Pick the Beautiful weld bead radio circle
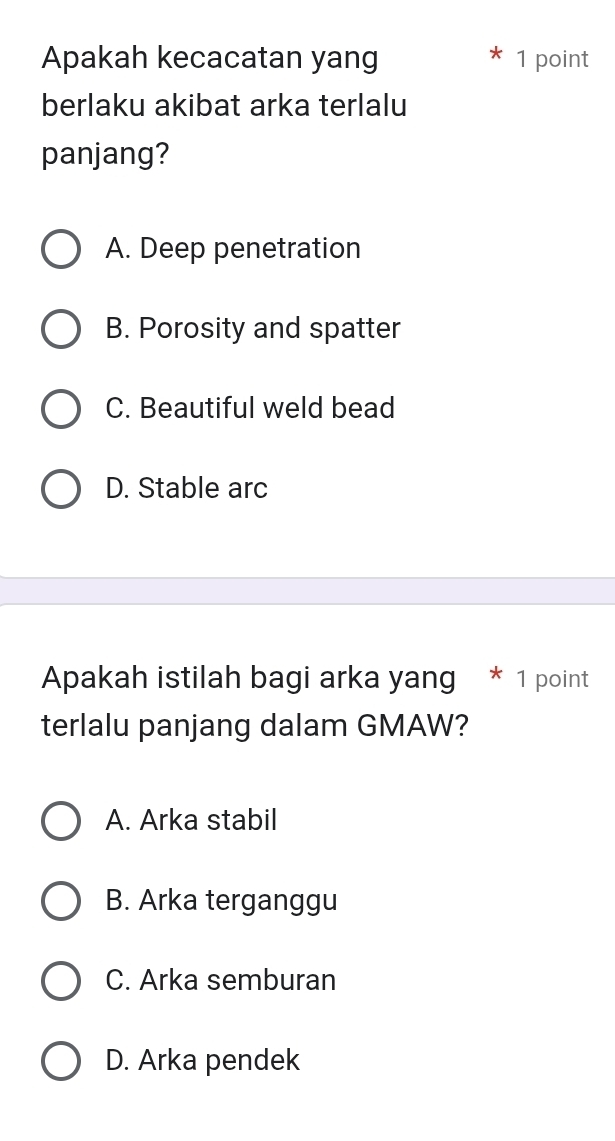 click(61, 409)
